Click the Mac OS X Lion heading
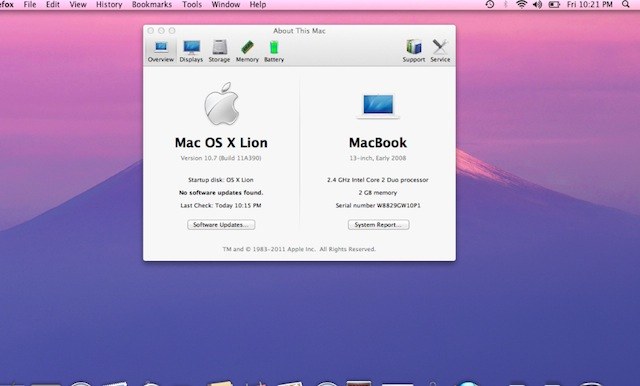 point(221,143)
